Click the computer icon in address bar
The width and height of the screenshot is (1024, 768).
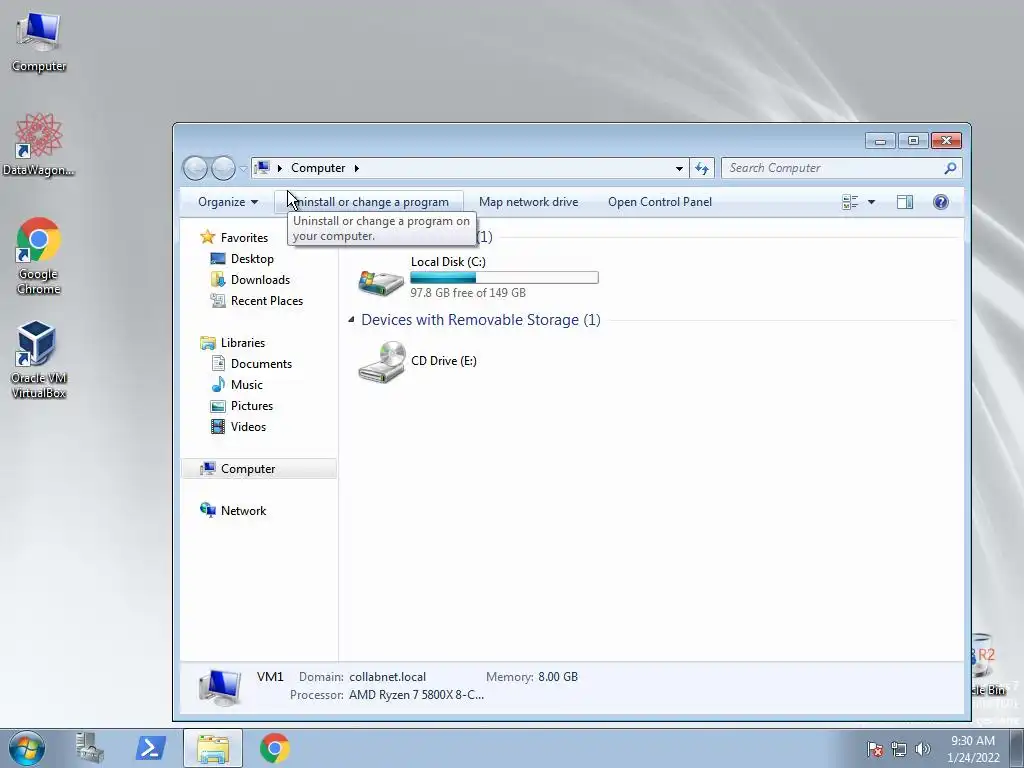(x=262, y=168)
